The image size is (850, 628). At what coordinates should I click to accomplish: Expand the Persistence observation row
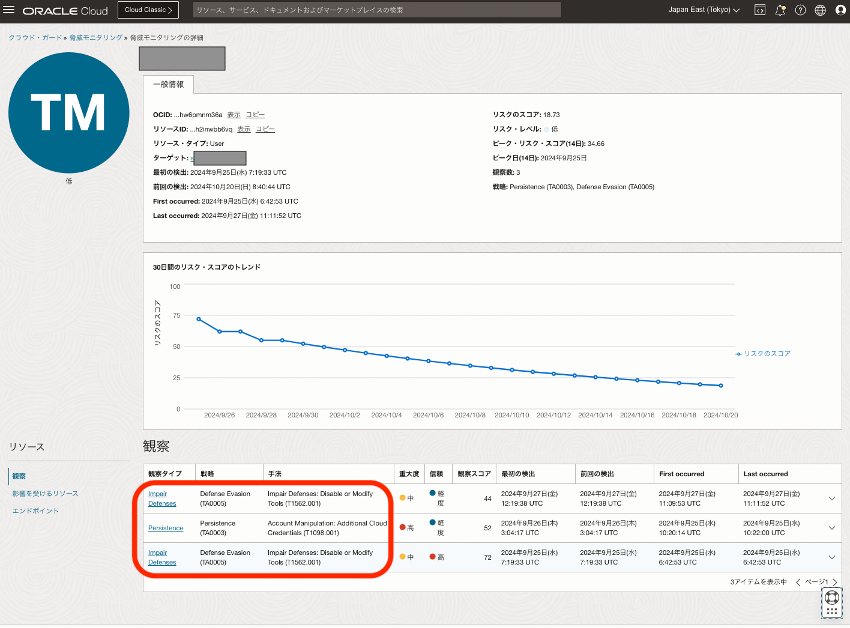[x=832, y=528]
